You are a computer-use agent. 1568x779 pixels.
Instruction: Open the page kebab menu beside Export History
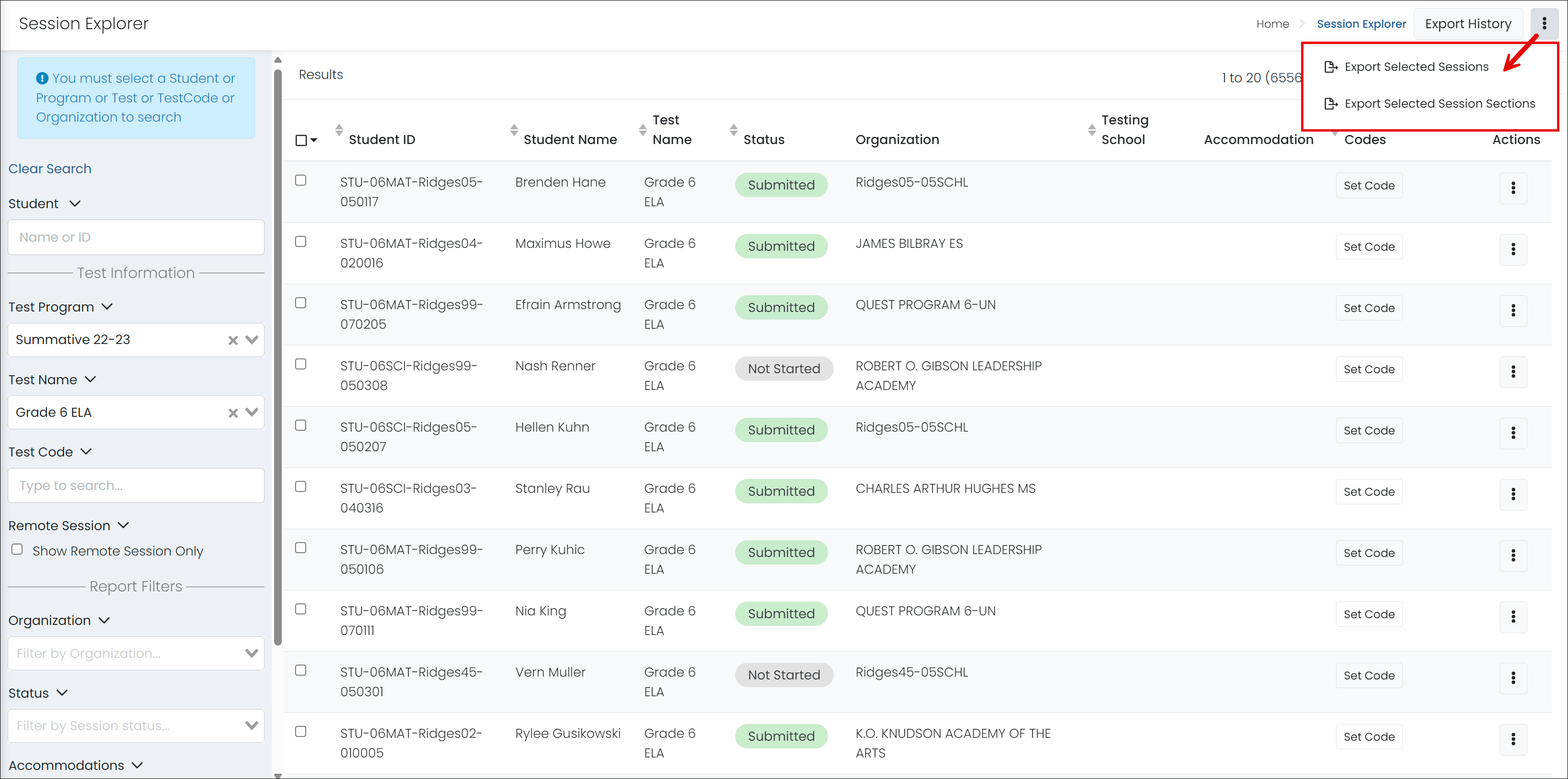coord(1544,24)
